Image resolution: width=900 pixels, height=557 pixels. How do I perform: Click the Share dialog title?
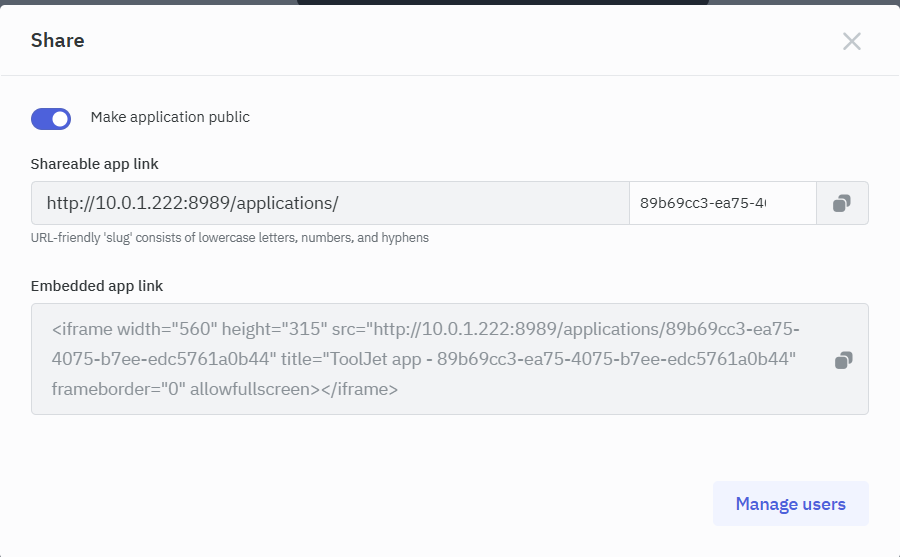57,41
